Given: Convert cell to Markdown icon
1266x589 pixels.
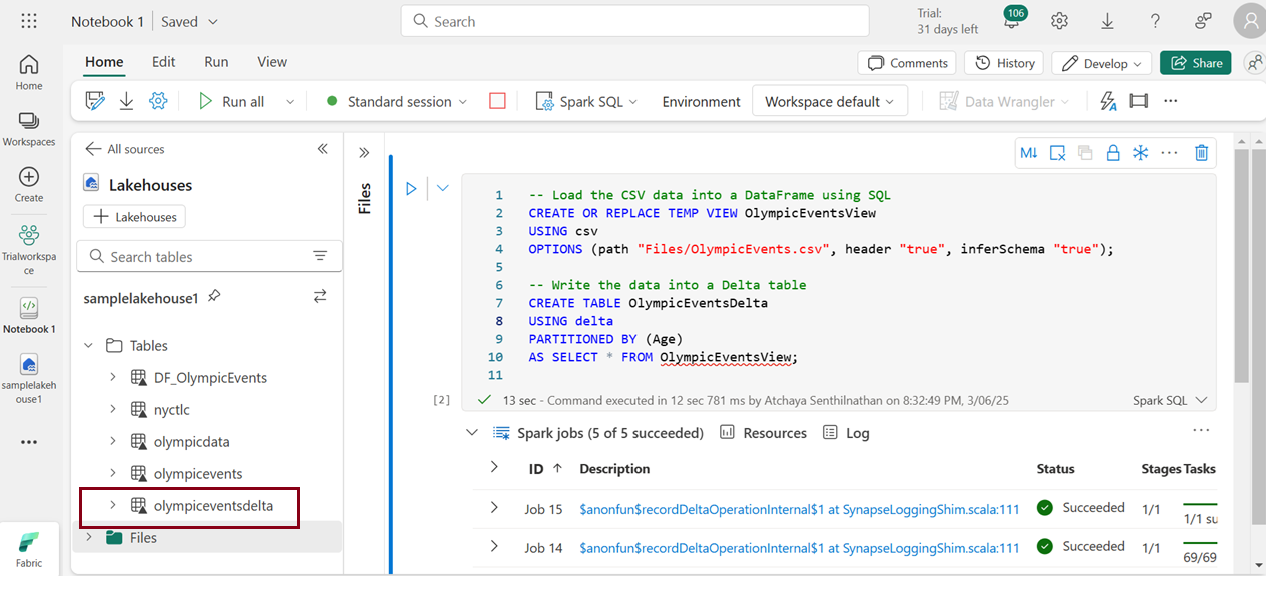Looking at the screenshot, I should [x=1028, y=153].
